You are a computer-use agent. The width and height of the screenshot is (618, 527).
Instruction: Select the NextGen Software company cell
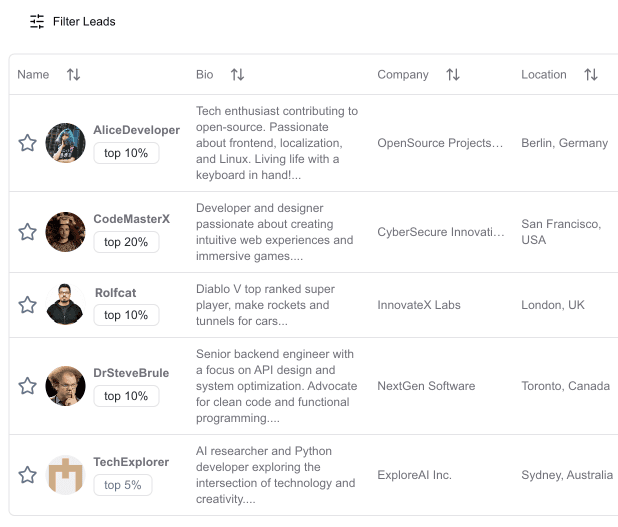click(x=426, y=386)
